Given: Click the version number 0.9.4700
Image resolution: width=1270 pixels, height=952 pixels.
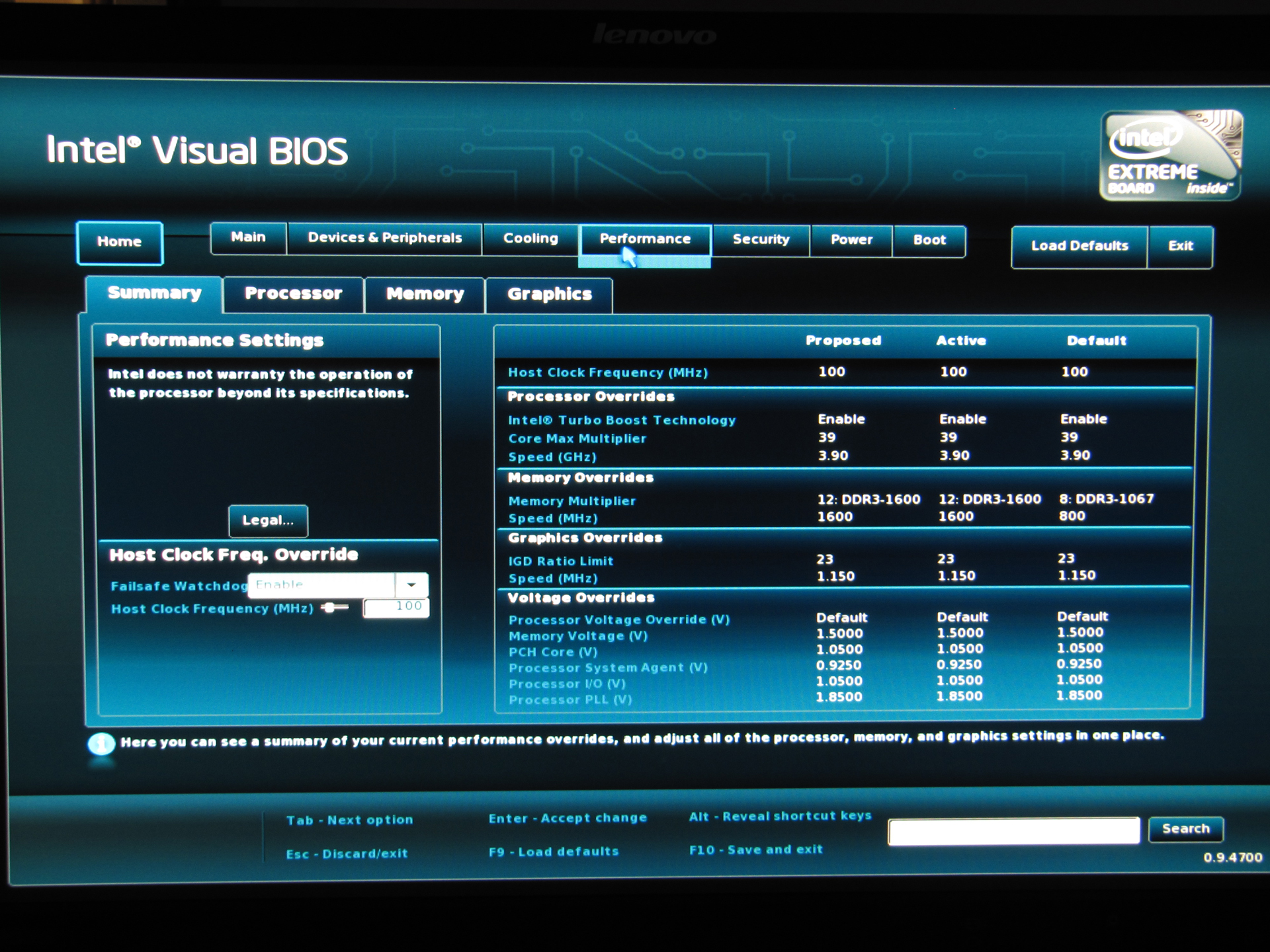Looking at the screenshot, I should [x=1233, y=858].
